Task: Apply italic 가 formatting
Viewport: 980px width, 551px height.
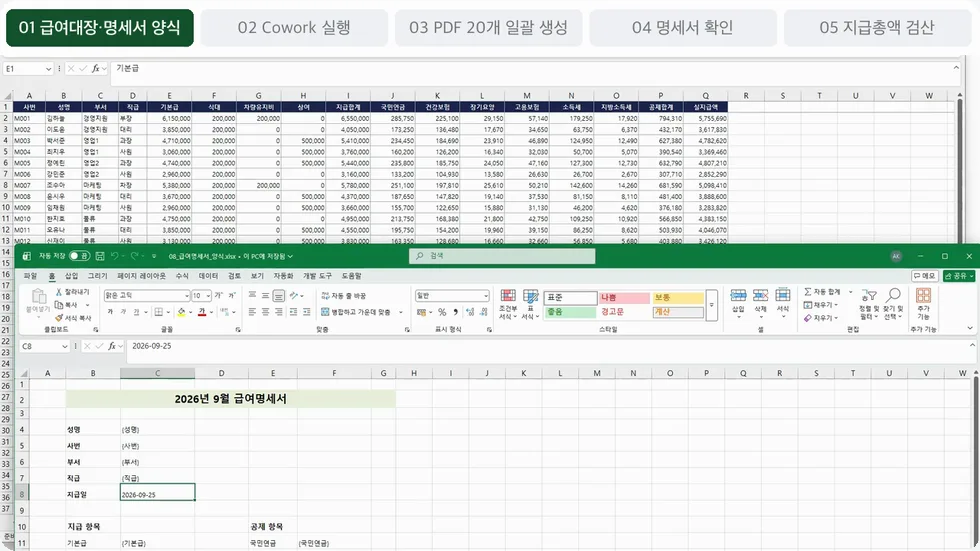Action: [123, 312]
